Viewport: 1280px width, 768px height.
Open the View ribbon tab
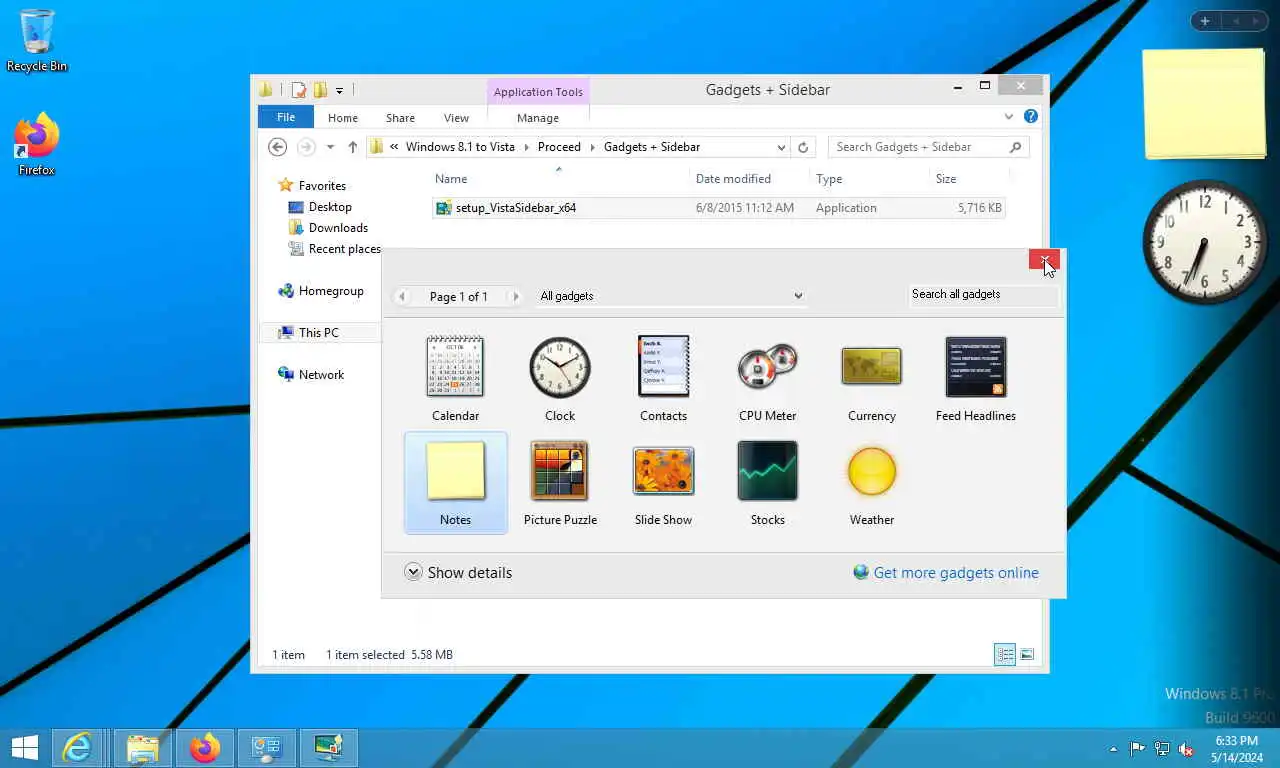pyautogui.click(x=456, y=117)
